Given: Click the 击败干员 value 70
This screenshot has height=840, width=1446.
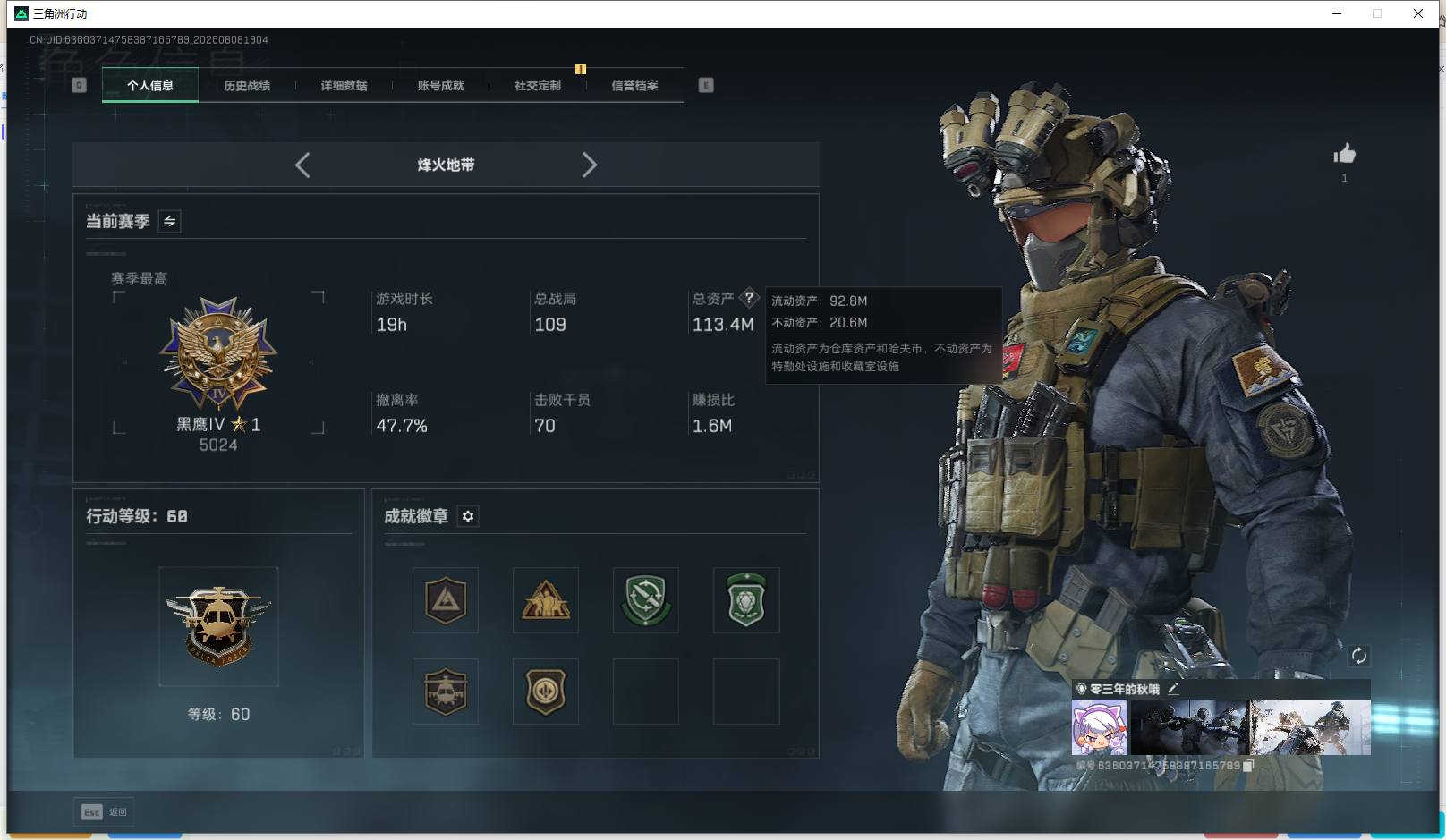Looking at the screenshot, I should coord(545,426).
